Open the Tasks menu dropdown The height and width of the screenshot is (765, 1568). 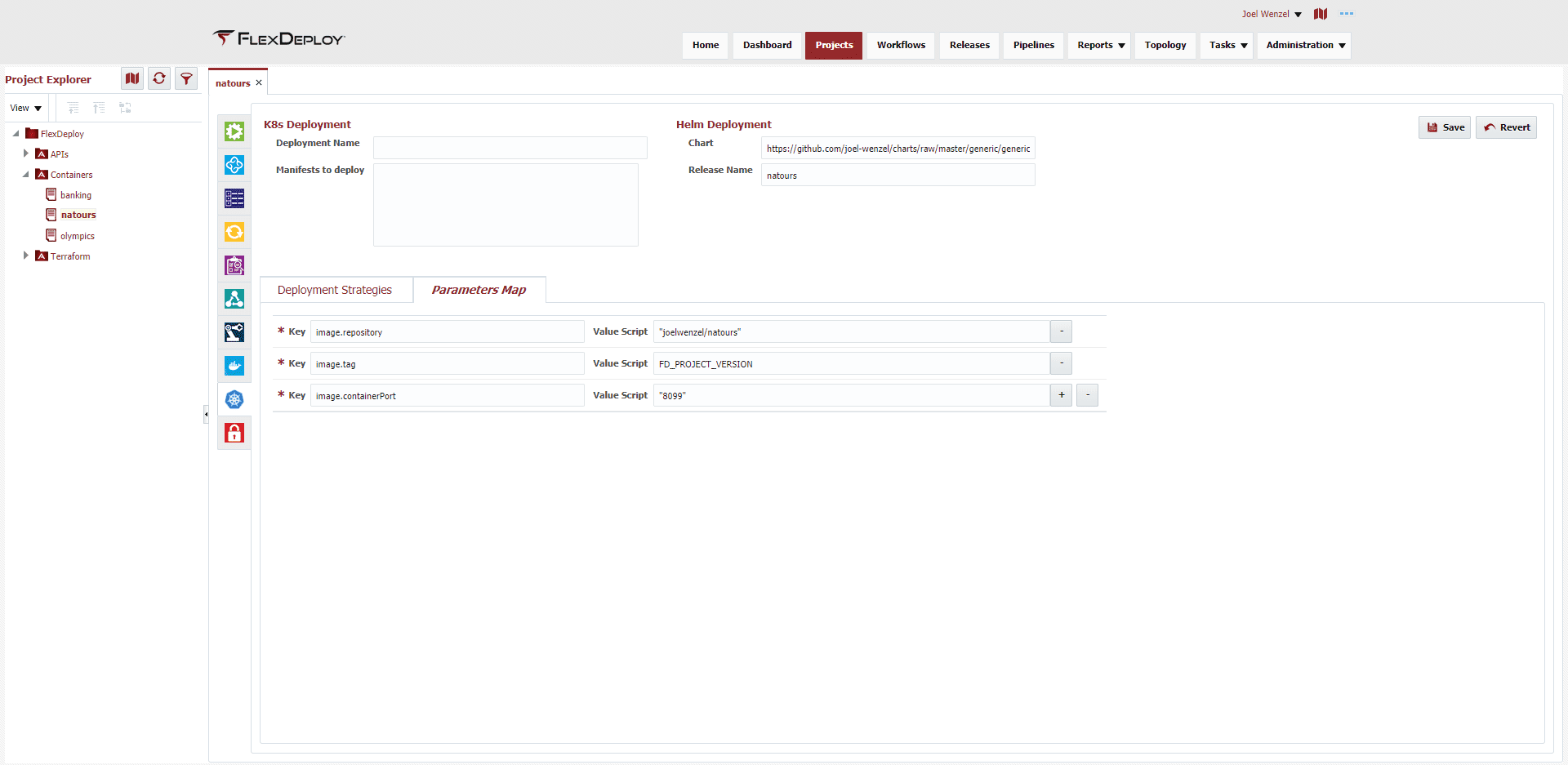pos(1227,45)
